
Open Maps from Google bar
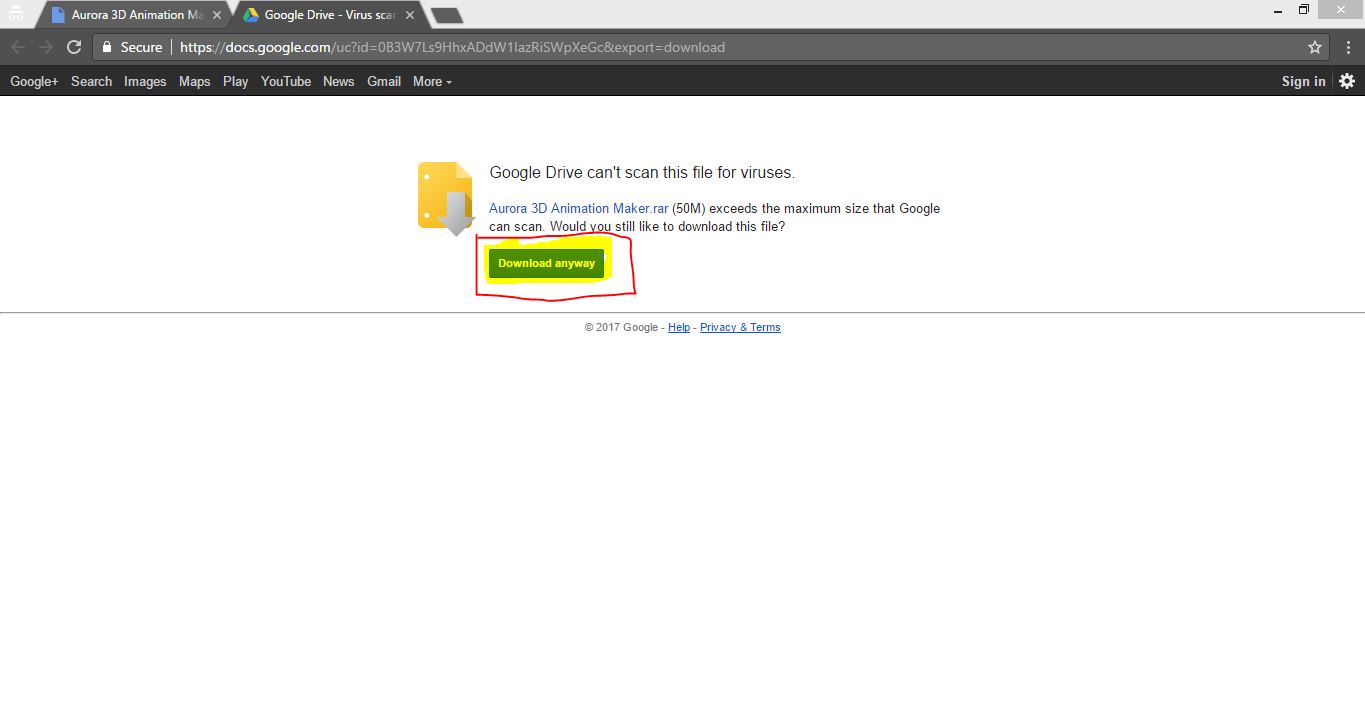coord(195,81)
